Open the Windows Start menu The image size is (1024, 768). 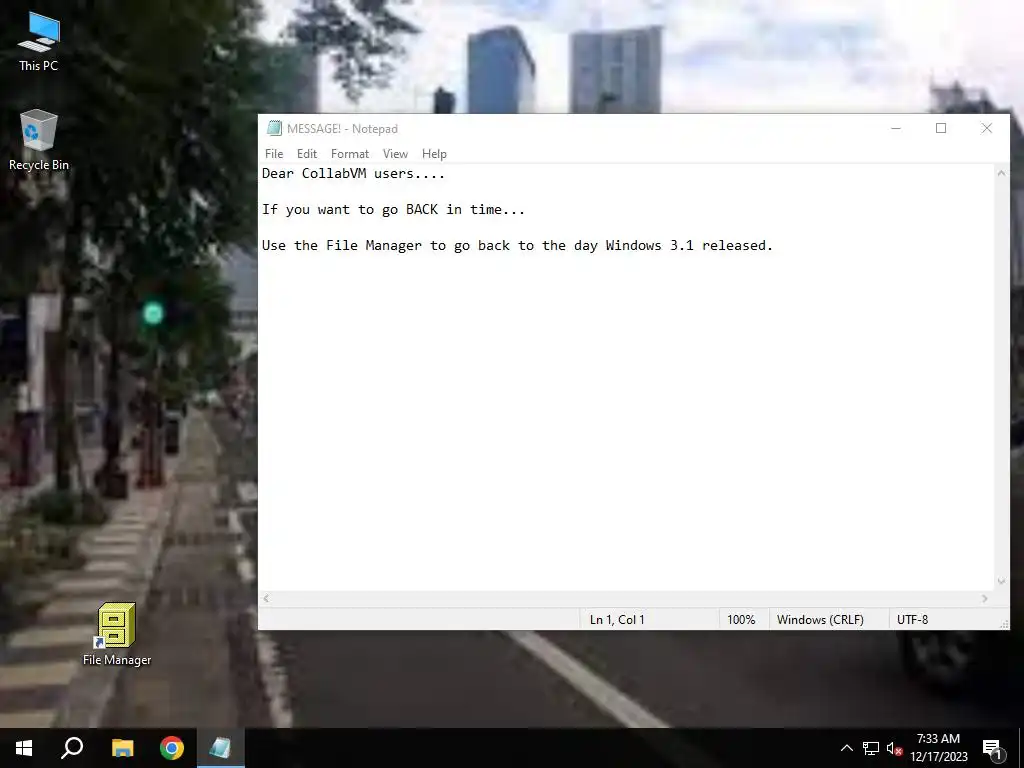[x=24, y=748]
